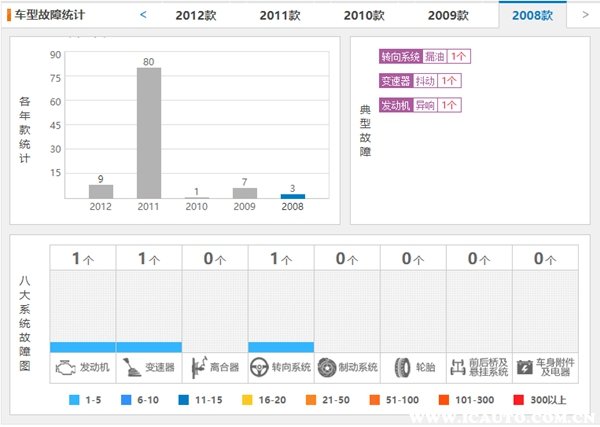This screenshot has height=427, width=600.
Task: Click the engine (发动机) system icon
Action: click(x=65, y=367)
